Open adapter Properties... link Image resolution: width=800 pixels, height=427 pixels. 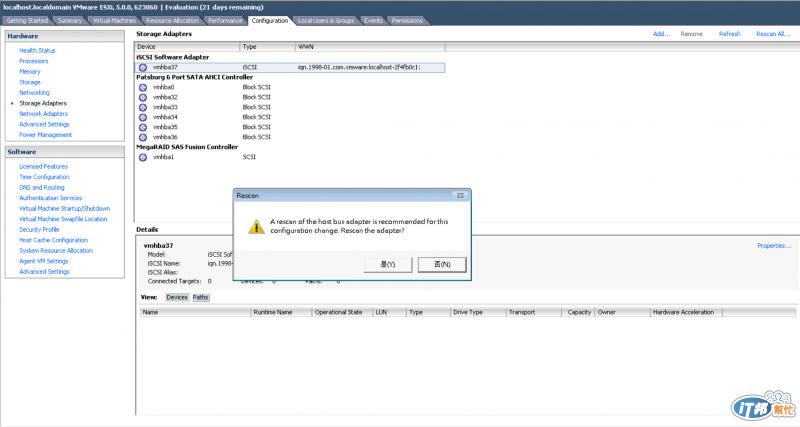773,245
